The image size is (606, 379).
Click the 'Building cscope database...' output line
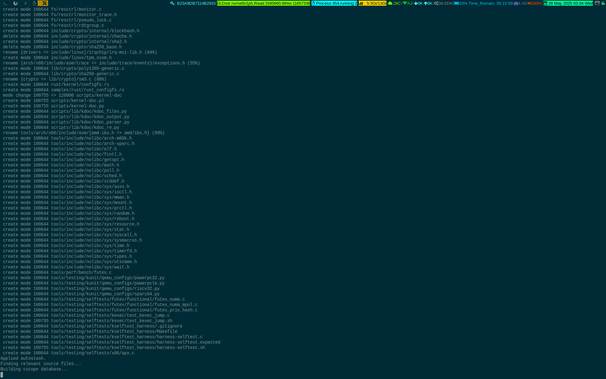click(34, 369)
